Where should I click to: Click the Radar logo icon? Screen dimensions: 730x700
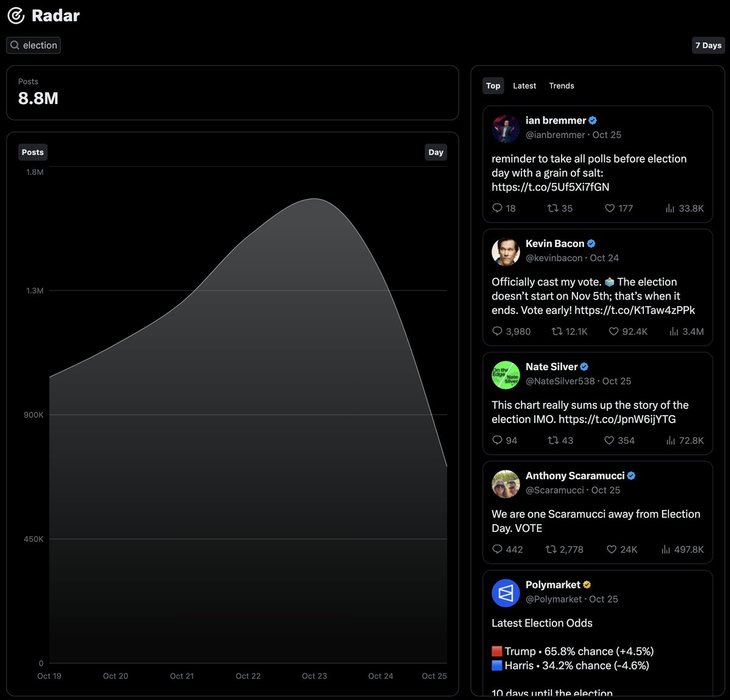coord(16,16)
